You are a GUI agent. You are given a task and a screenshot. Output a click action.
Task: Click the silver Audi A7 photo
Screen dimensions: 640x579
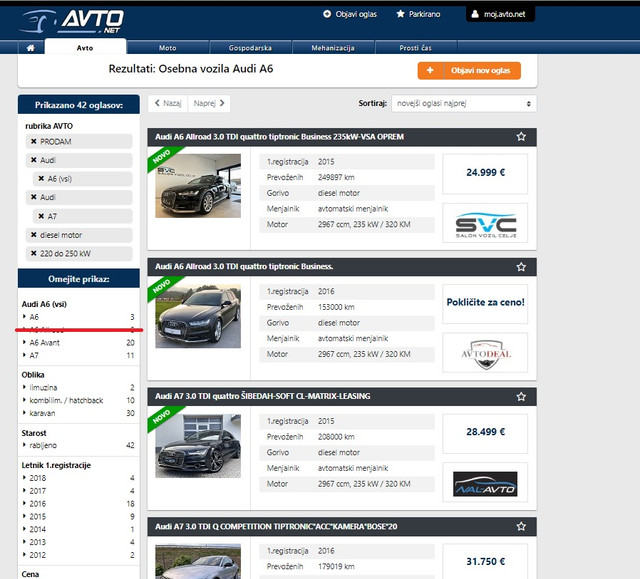pos(198,561)
